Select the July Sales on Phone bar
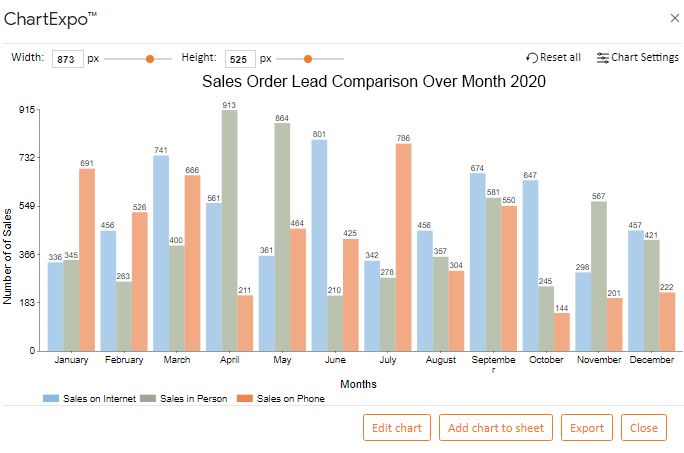The height and width of the screenshot is (453, 684). pyautogui.click(x=404, y=247)
